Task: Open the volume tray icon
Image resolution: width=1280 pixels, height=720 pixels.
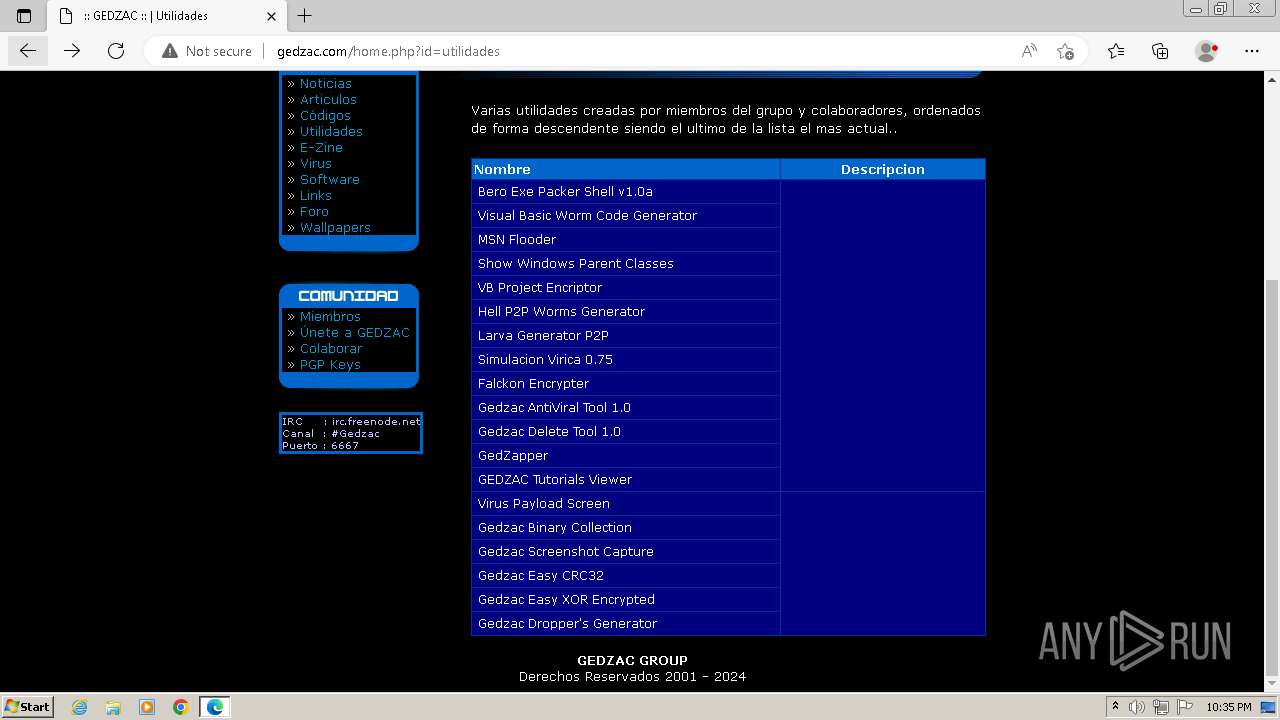Action: [1135, 707]
